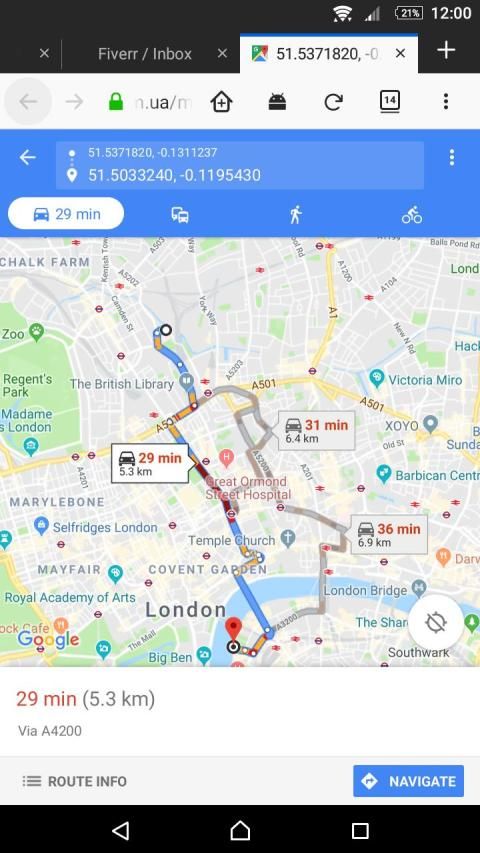This screenshot has width=480, height=853.
Task: Tap the browser reload icon
Action: pyautogui.click(x=333, y=101)
